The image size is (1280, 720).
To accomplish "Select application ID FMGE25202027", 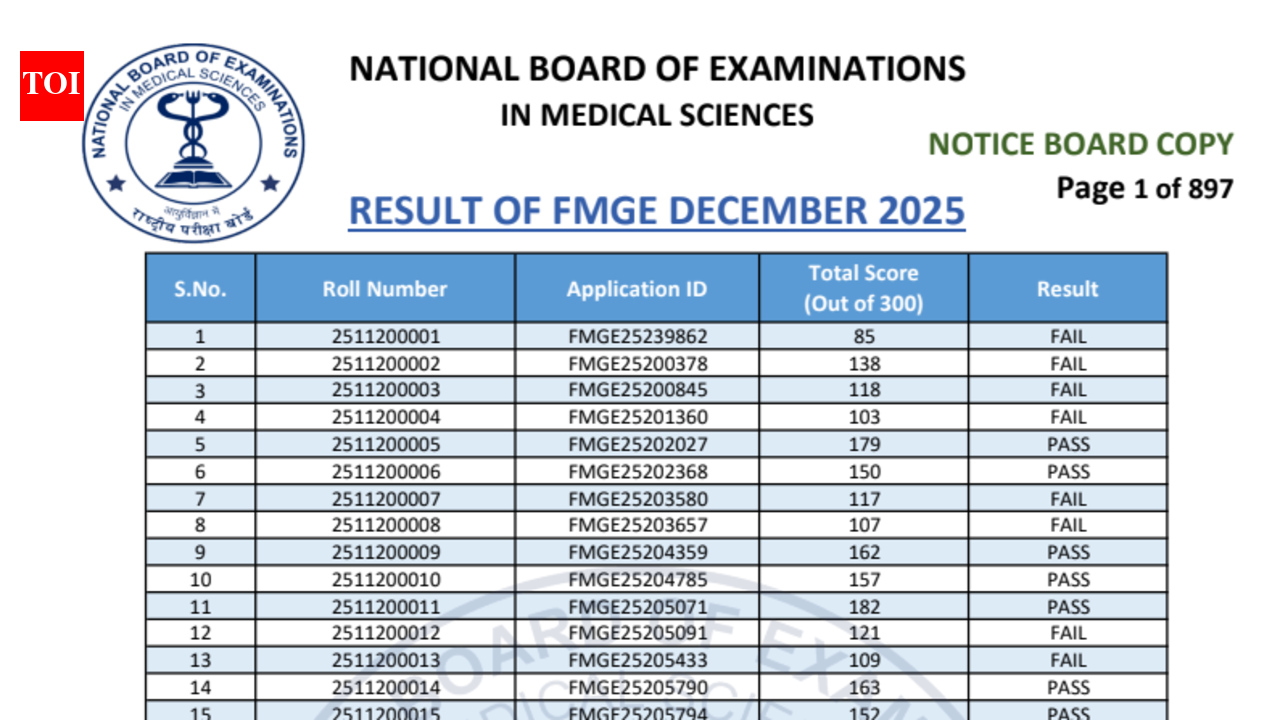I will (x=637, y=444).
